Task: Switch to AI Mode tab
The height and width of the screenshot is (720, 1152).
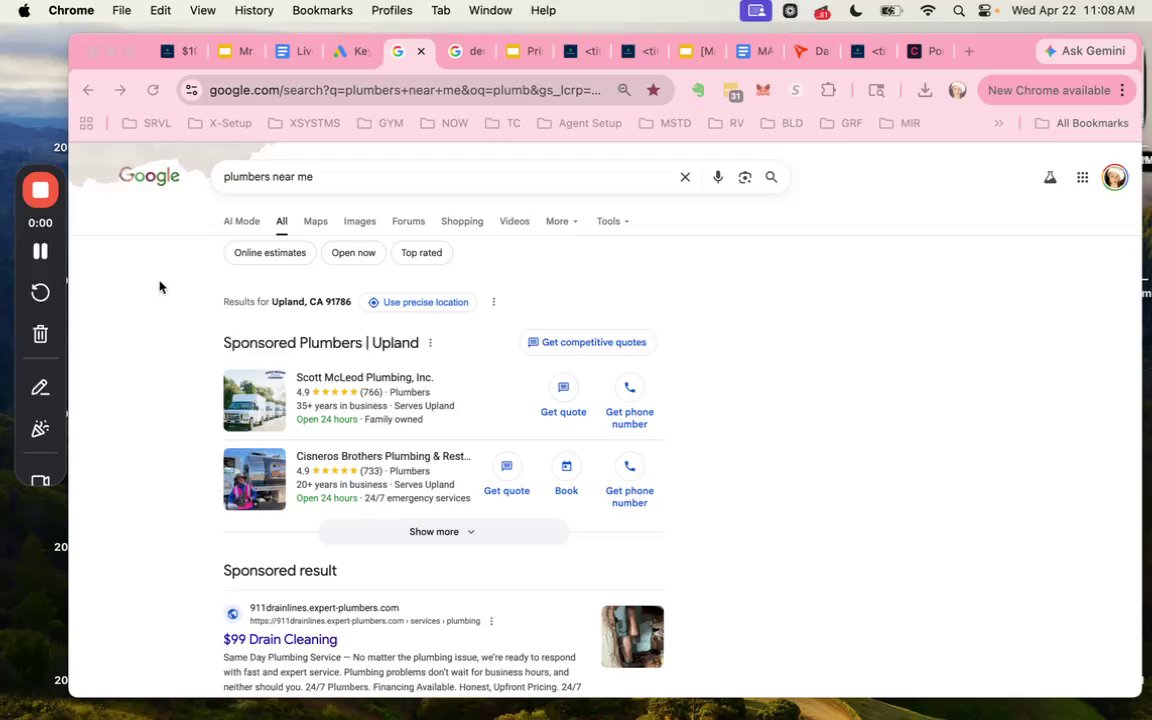Action: coord(242,221)
